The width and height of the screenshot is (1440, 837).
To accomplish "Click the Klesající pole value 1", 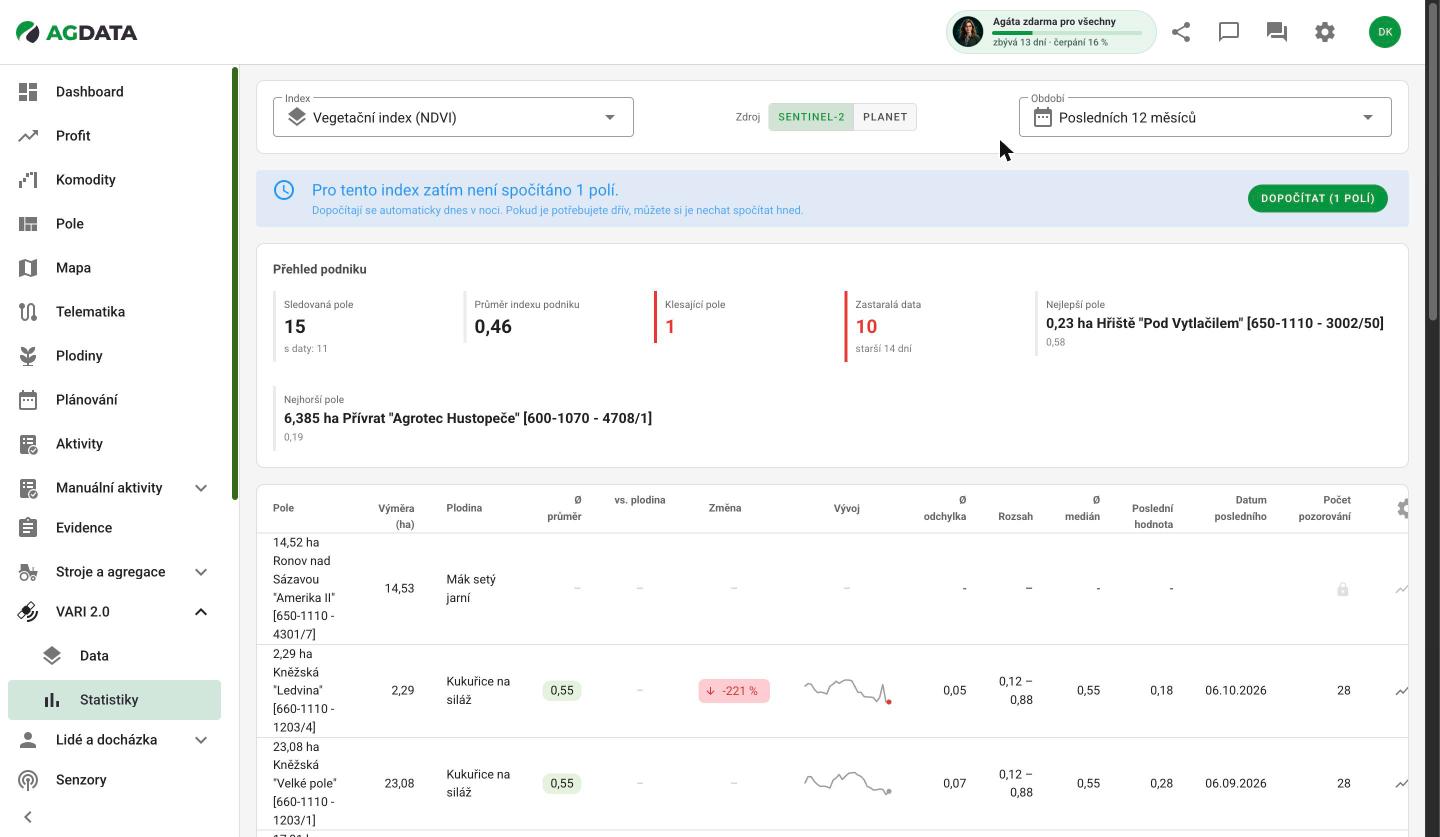I will tap(670, 327).
